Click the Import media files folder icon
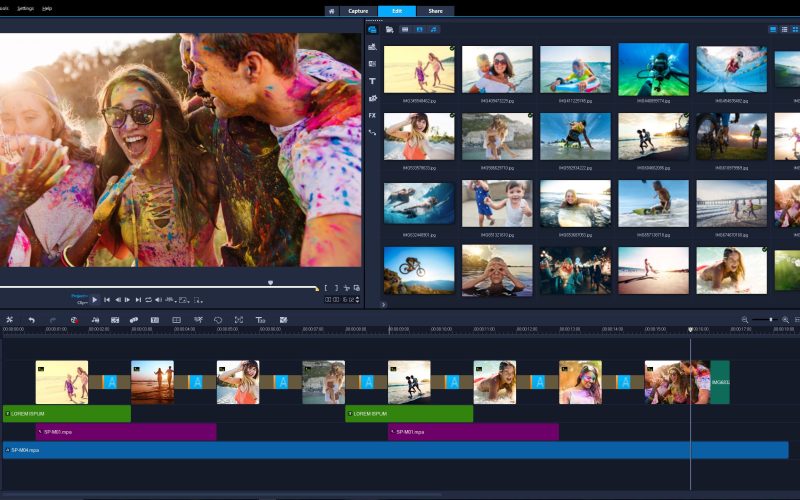This screenshot has width=800, height=500. point(389,30)
